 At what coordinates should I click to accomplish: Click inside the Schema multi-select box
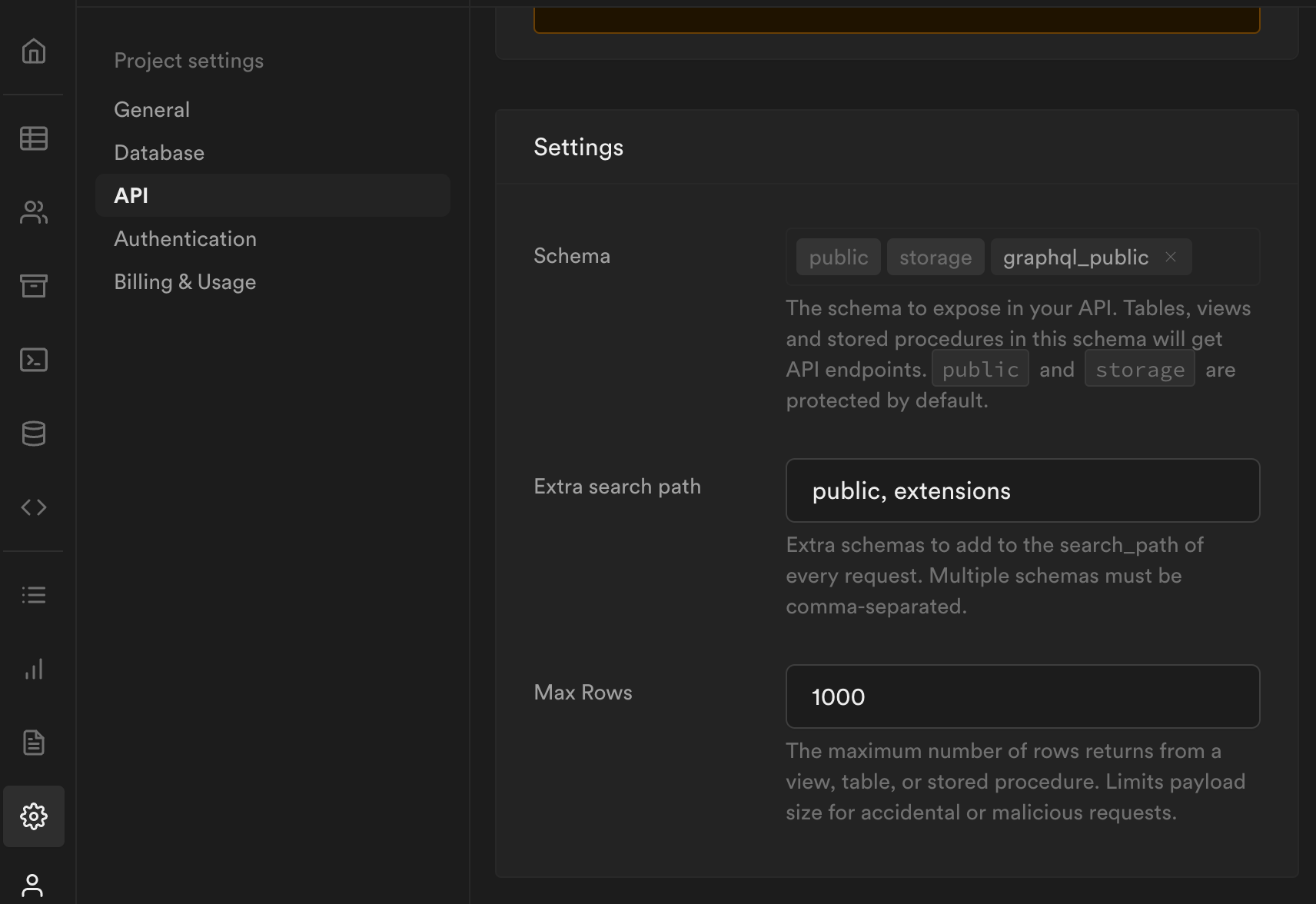click(x=1225, y=258)
